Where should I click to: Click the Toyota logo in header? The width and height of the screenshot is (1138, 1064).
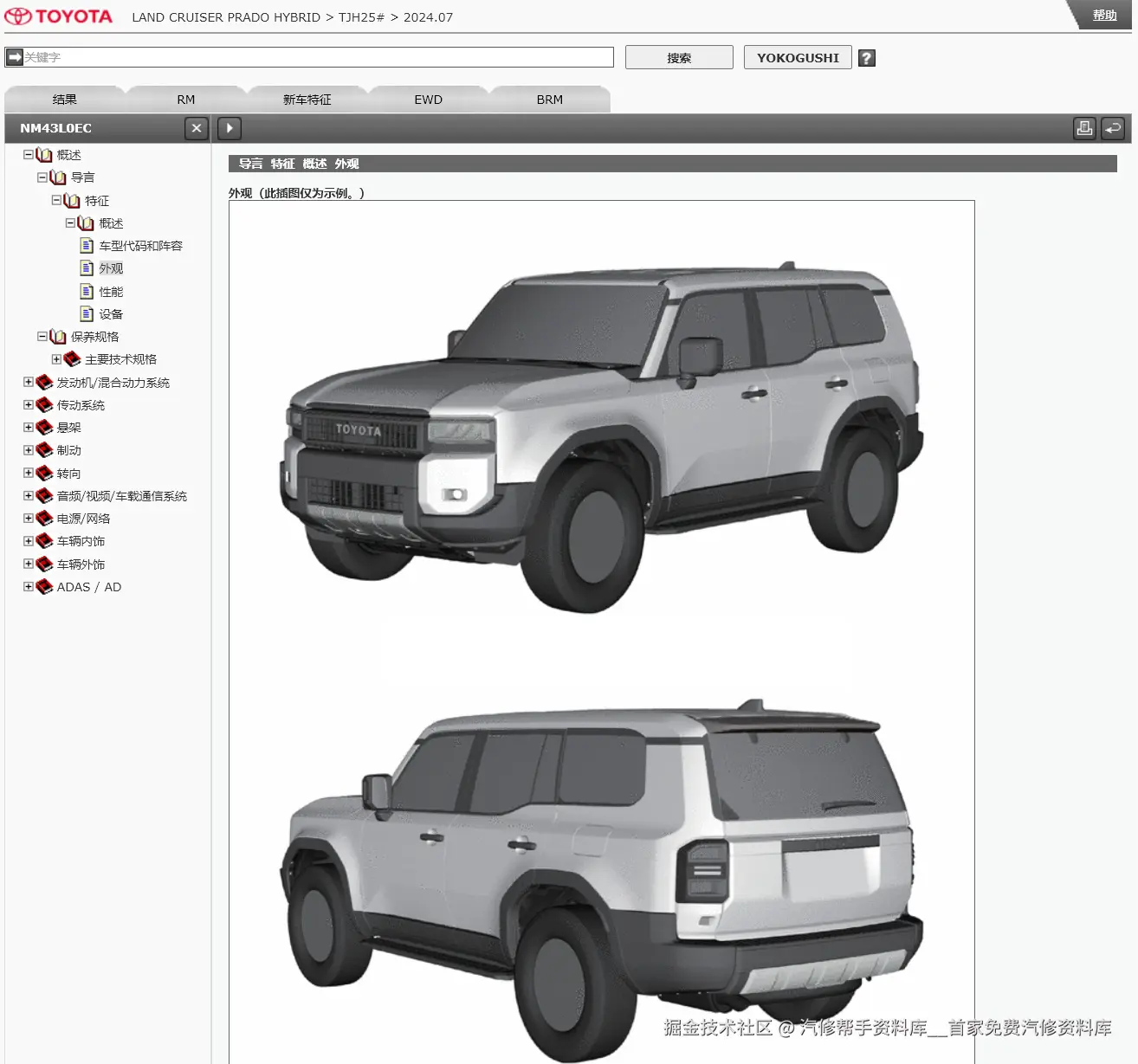tap(59, 16)
